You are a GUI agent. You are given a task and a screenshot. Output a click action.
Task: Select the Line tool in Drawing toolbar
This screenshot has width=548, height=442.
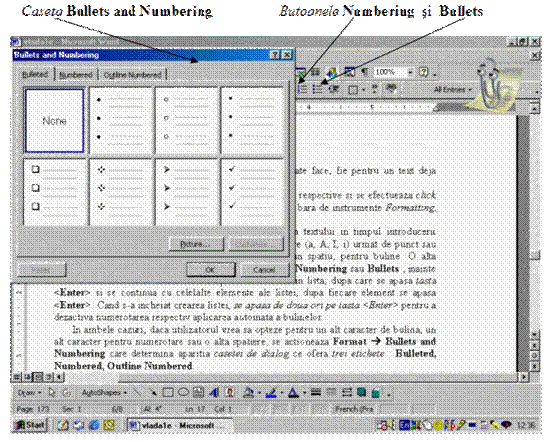pos(138,393)
